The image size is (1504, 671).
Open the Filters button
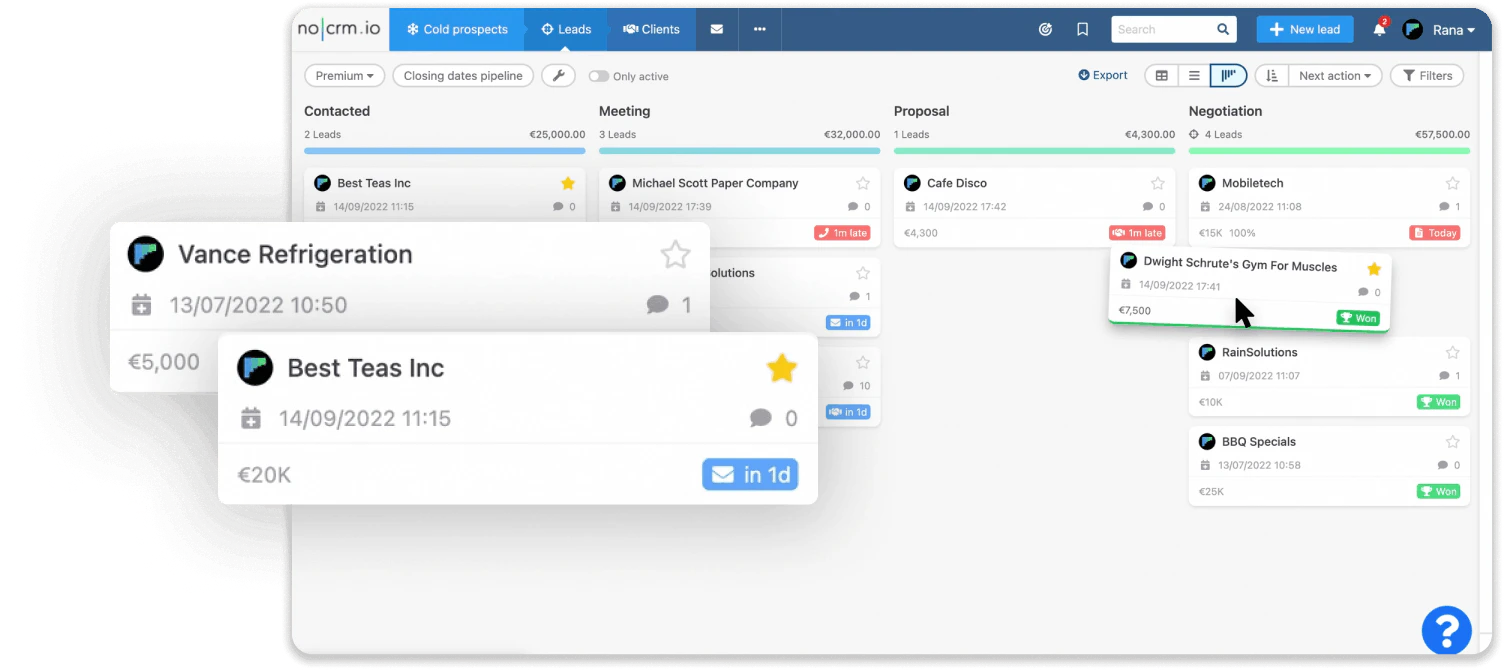pos(1427,76)
